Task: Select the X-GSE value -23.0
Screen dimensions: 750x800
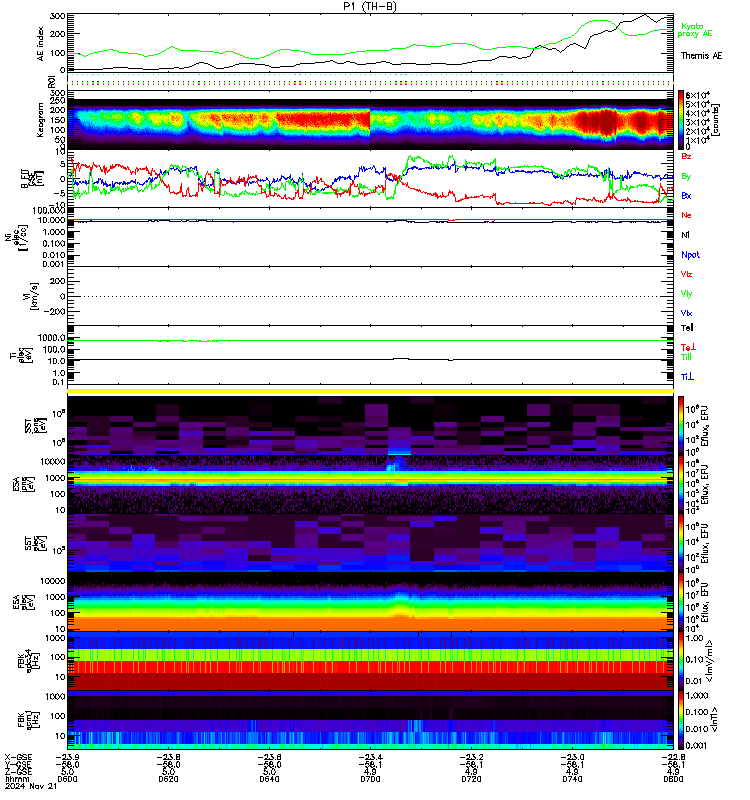Action: click(572, 758)
